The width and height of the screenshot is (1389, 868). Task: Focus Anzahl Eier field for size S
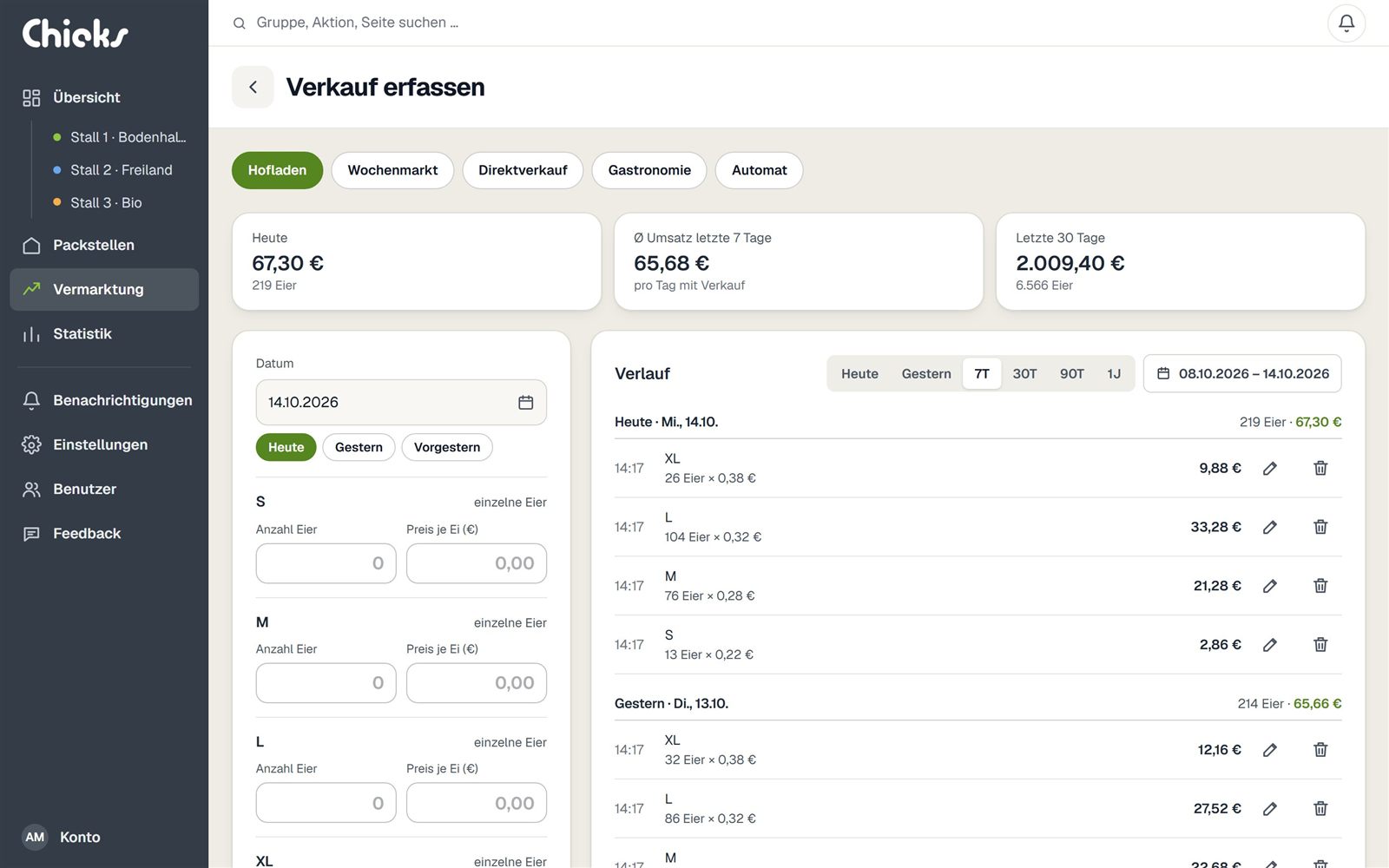pyautogui.click(x=326, y=563)
